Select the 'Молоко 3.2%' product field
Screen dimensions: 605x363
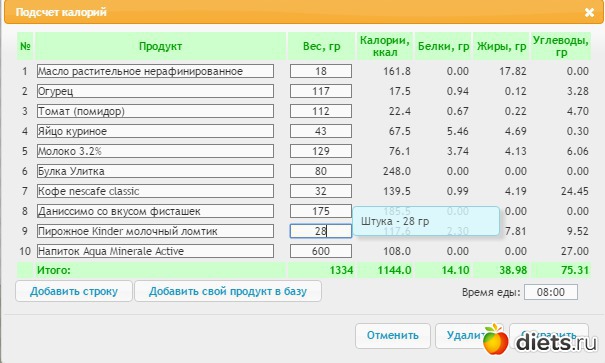[155, 151]
